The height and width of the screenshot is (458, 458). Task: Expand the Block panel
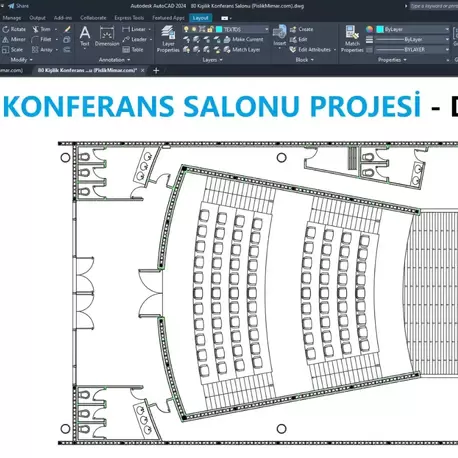click(305, 60)
